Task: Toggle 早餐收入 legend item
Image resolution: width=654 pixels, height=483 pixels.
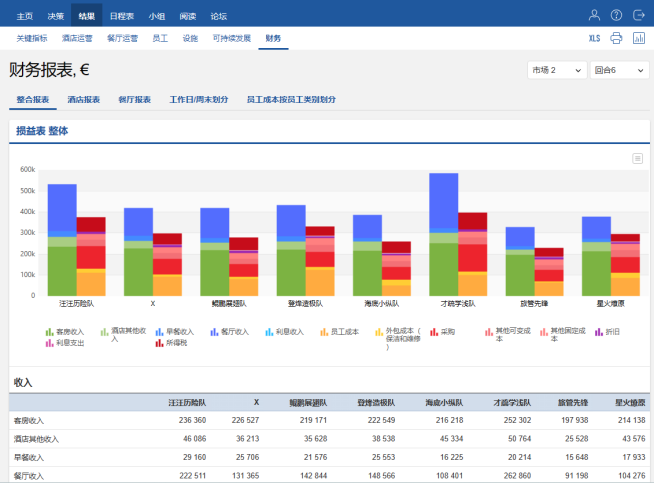Action: pyautogui.click(x=174, y=332)
